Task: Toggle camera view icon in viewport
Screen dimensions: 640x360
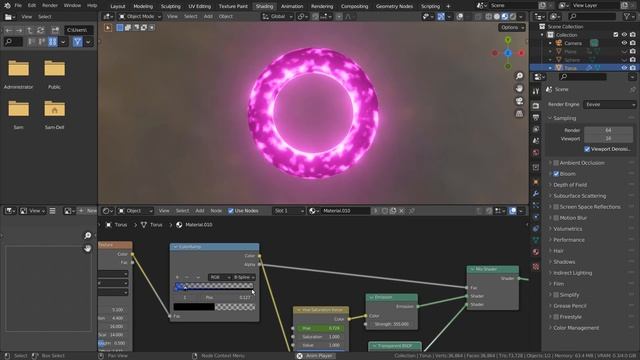Action: tap(519, 101)
